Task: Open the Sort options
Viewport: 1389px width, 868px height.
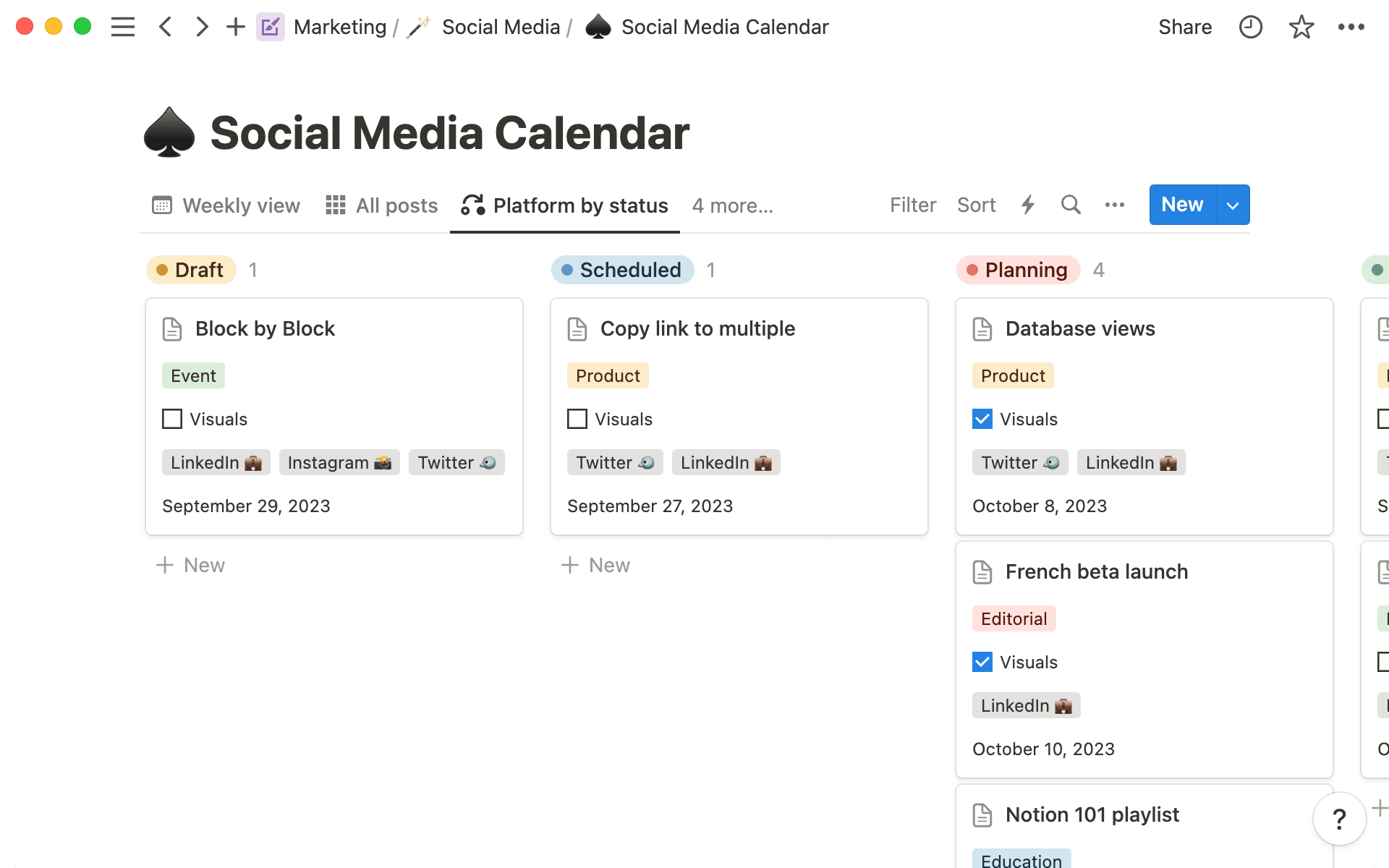Action: 976,205
